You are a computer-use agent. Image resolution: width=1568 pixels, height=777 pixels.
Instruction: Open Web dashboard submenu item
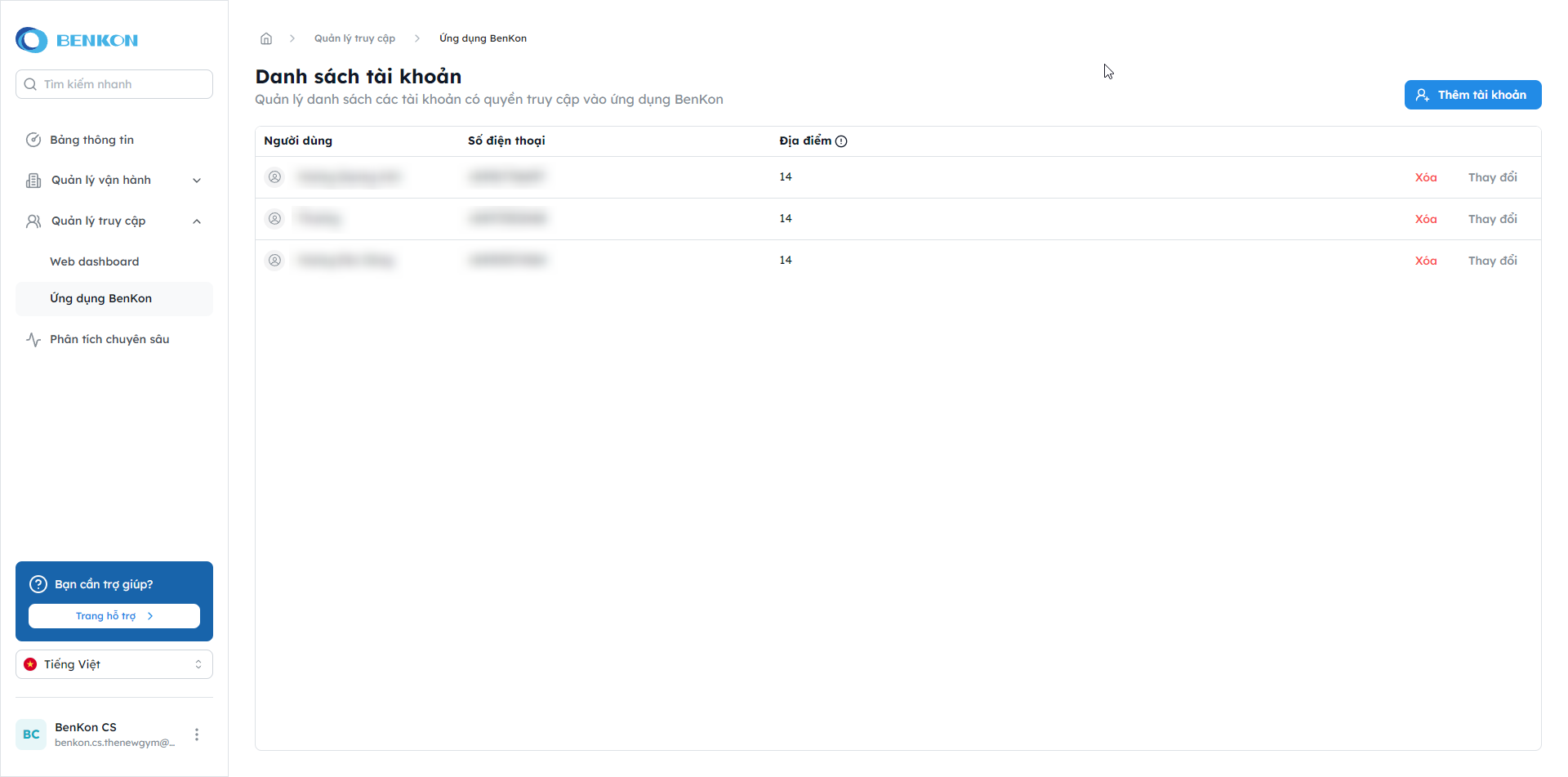point(114,261)
